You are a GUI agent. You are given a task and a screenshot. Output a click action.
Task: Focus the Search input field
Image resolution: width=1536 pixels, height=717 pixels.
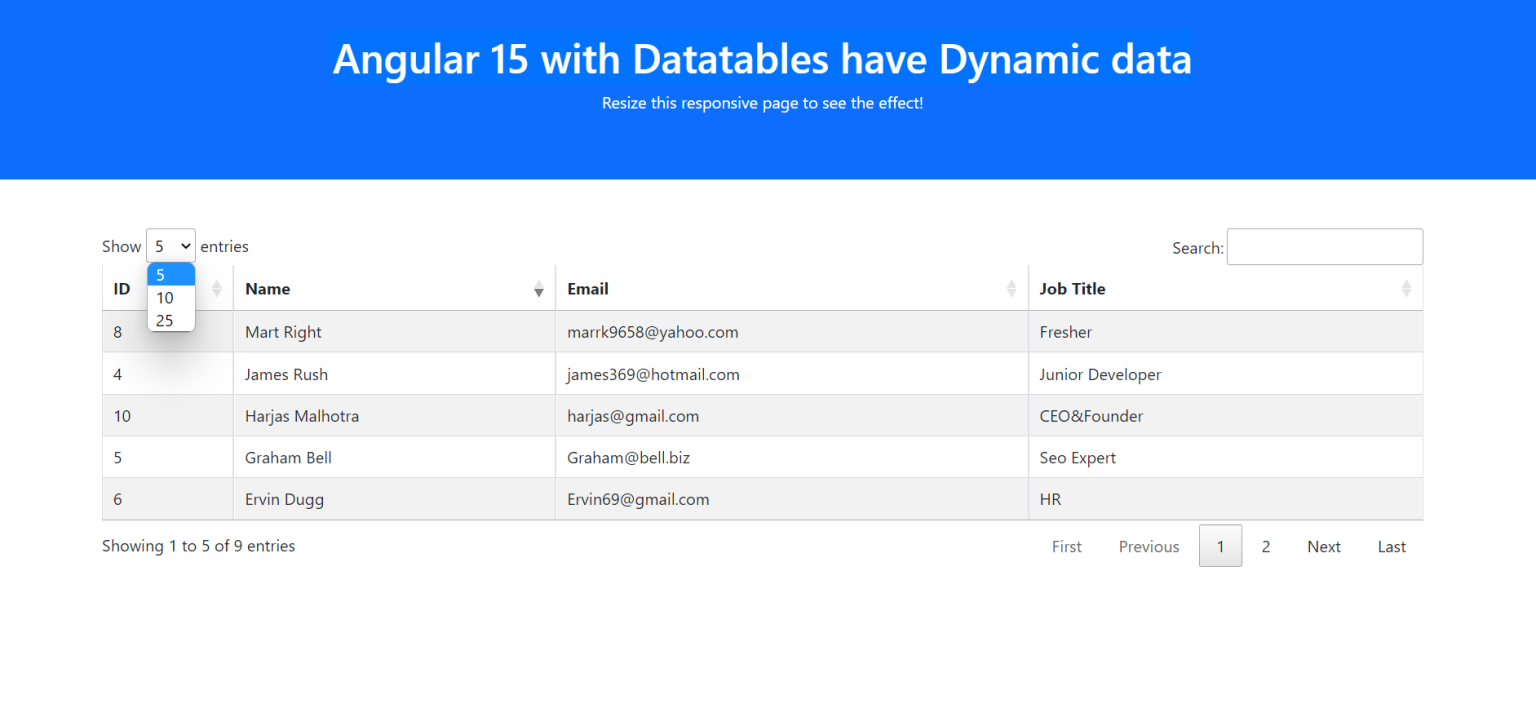pos(1324,247)
